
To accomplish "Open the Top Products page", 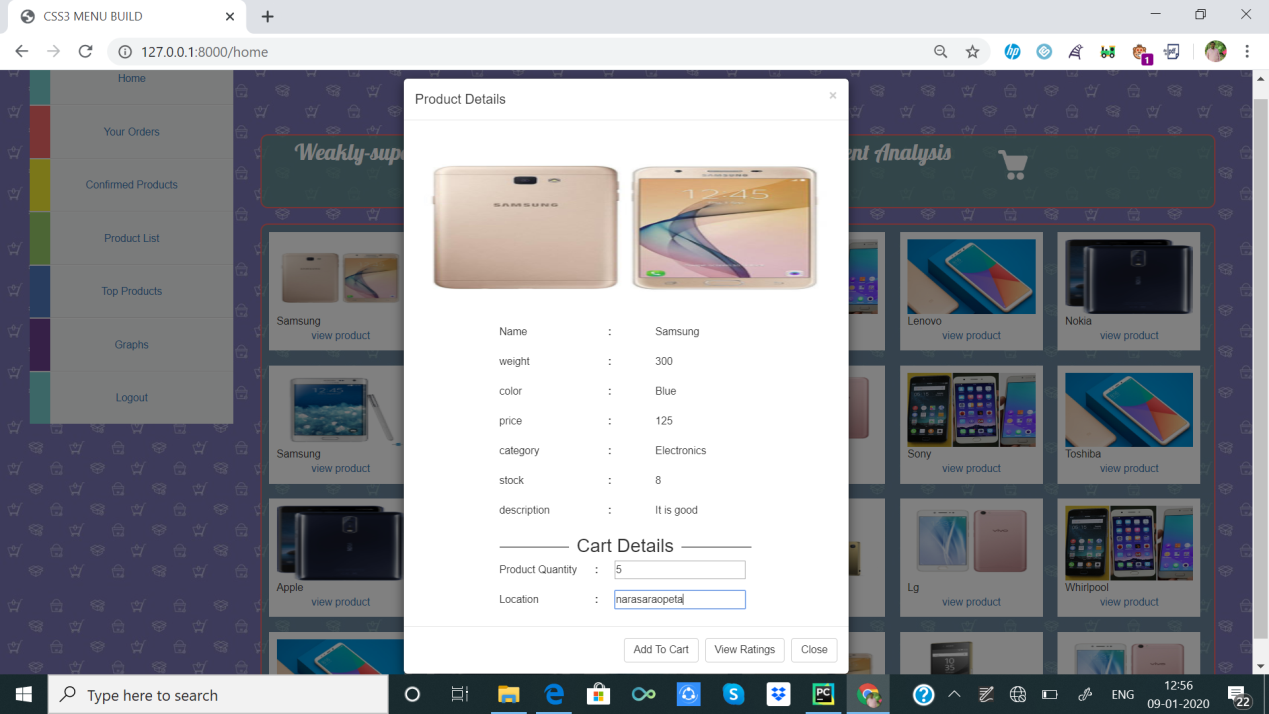I will 131,291.
